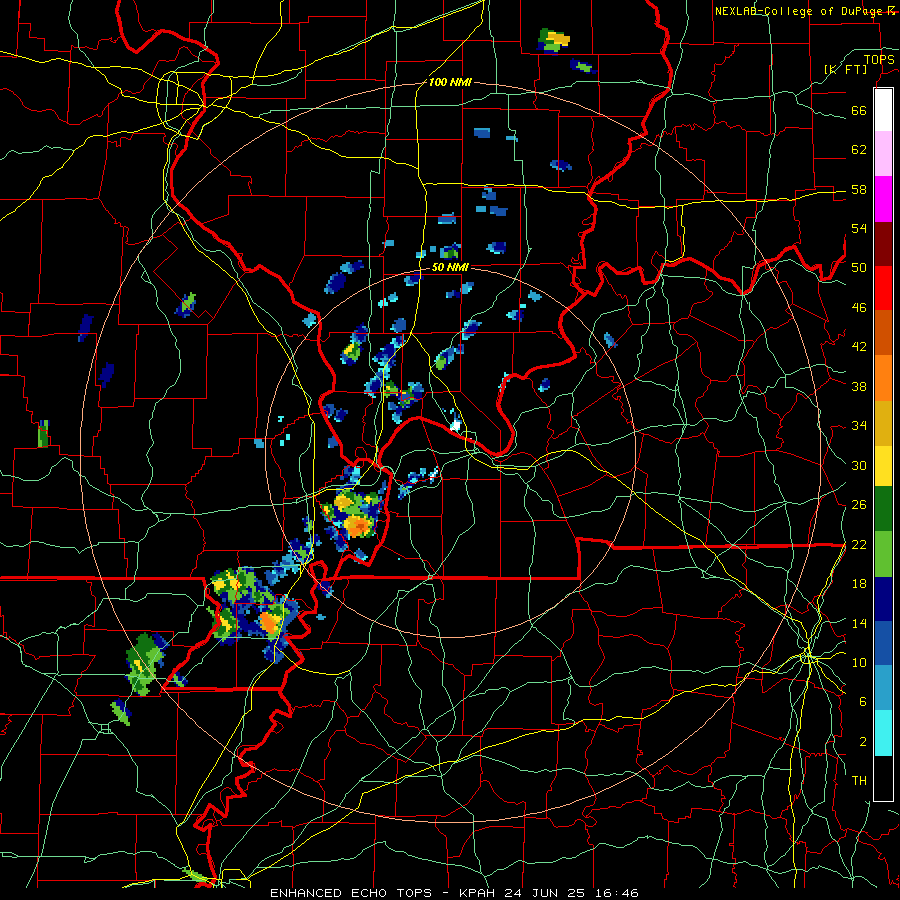Click the 2 legend value
Image resolution: width=900 pixels, height=900 pixels.
point(863,742)
